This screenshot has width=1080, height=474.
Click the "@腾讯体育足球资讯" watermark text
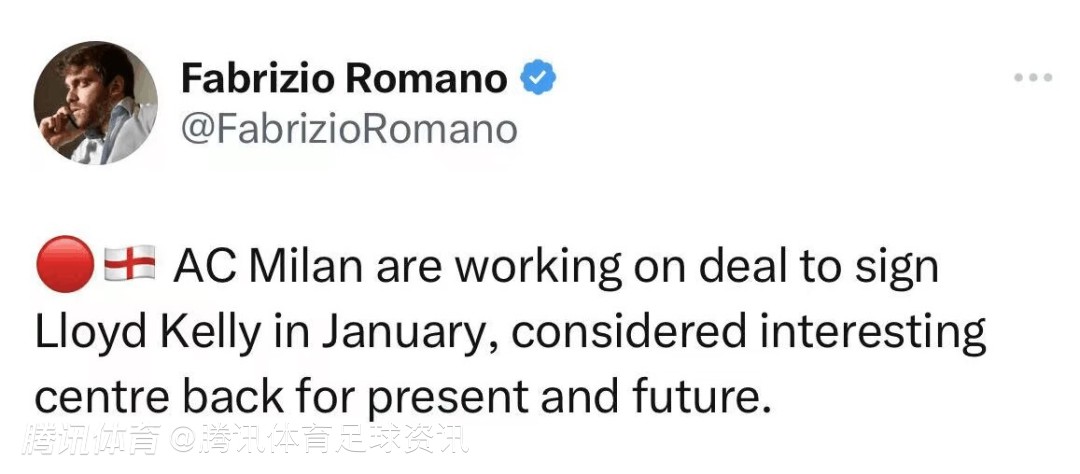click(318, 438)
